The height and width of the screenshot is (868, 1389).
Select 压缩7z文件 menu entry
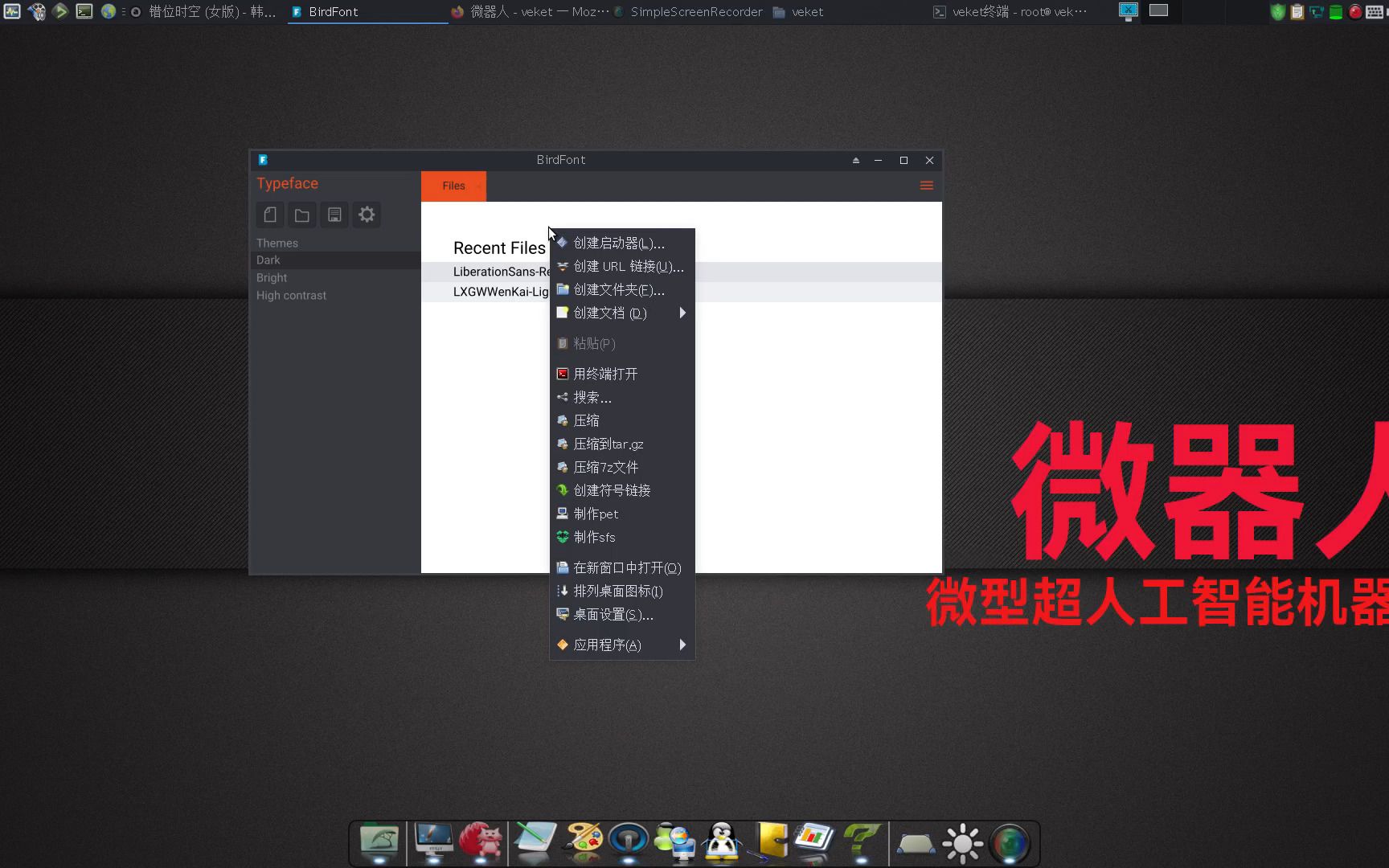point(622,467)
